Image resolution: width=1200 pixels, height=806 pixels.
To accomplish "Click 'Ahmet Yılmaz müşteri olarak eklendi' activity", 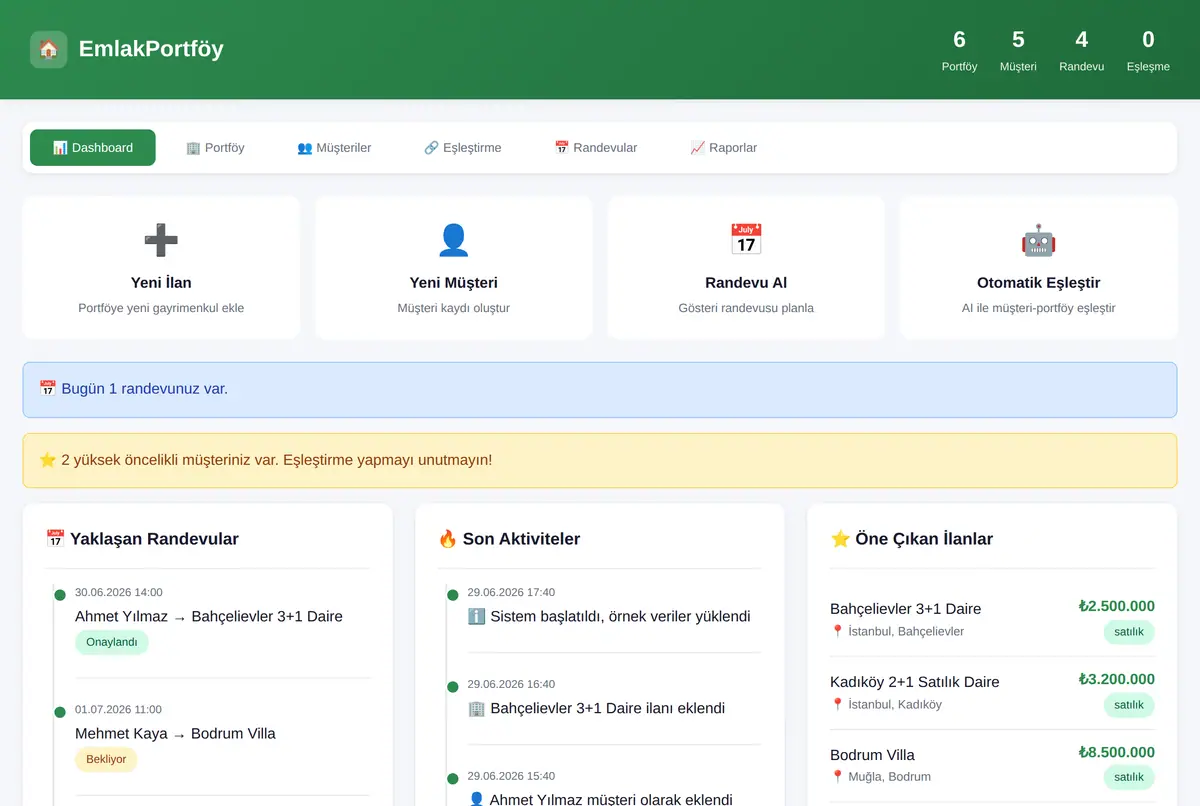I will 600,799.
